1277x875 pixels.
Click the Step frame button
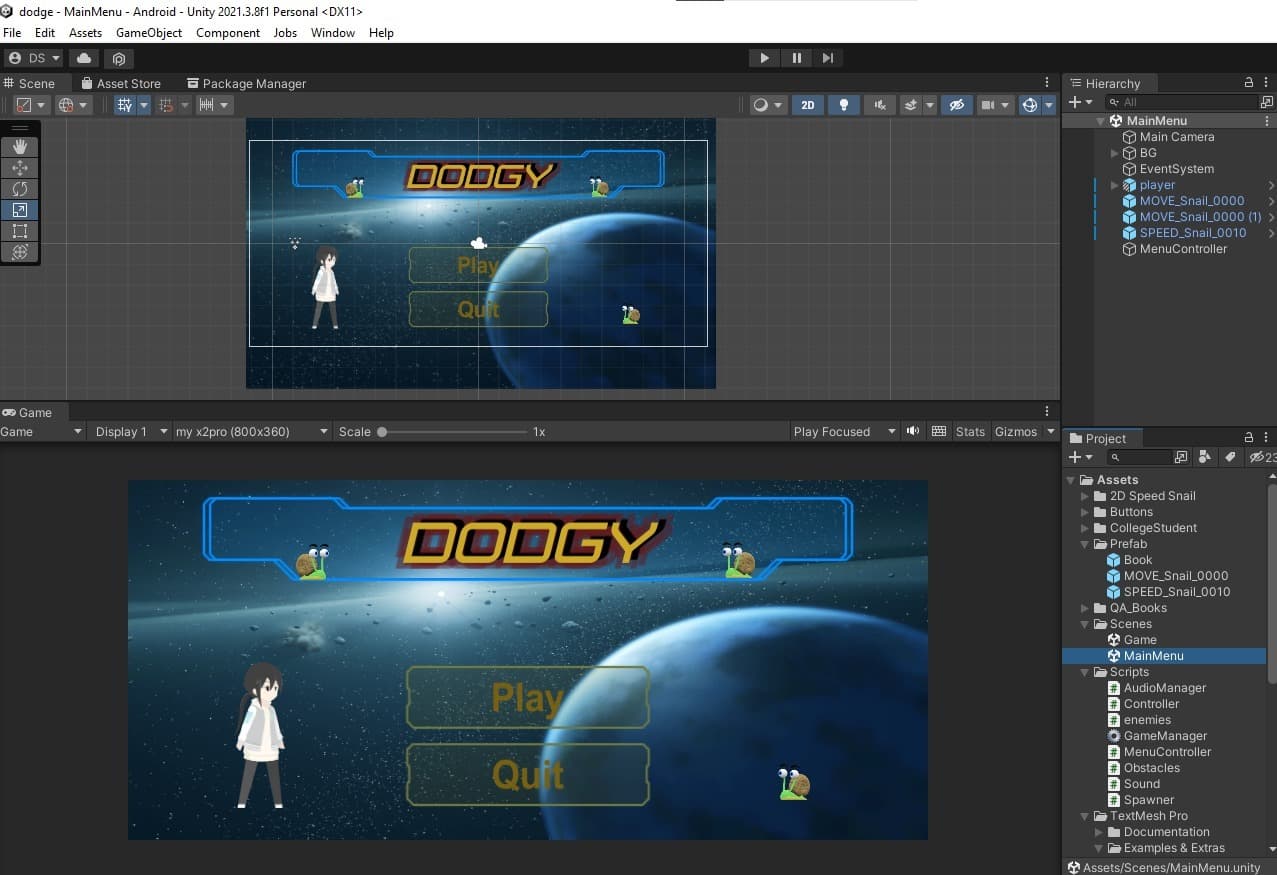[x=828, y=58]
